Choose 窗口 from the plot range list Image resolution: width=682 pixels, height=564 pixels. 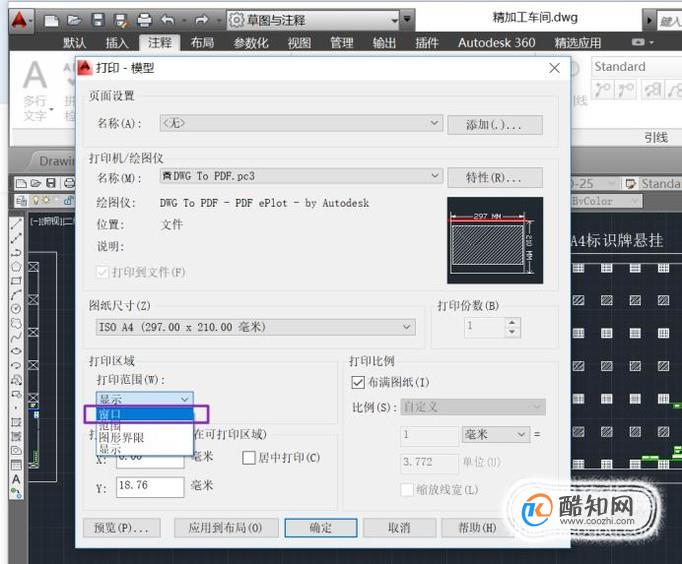coord(145,414)
